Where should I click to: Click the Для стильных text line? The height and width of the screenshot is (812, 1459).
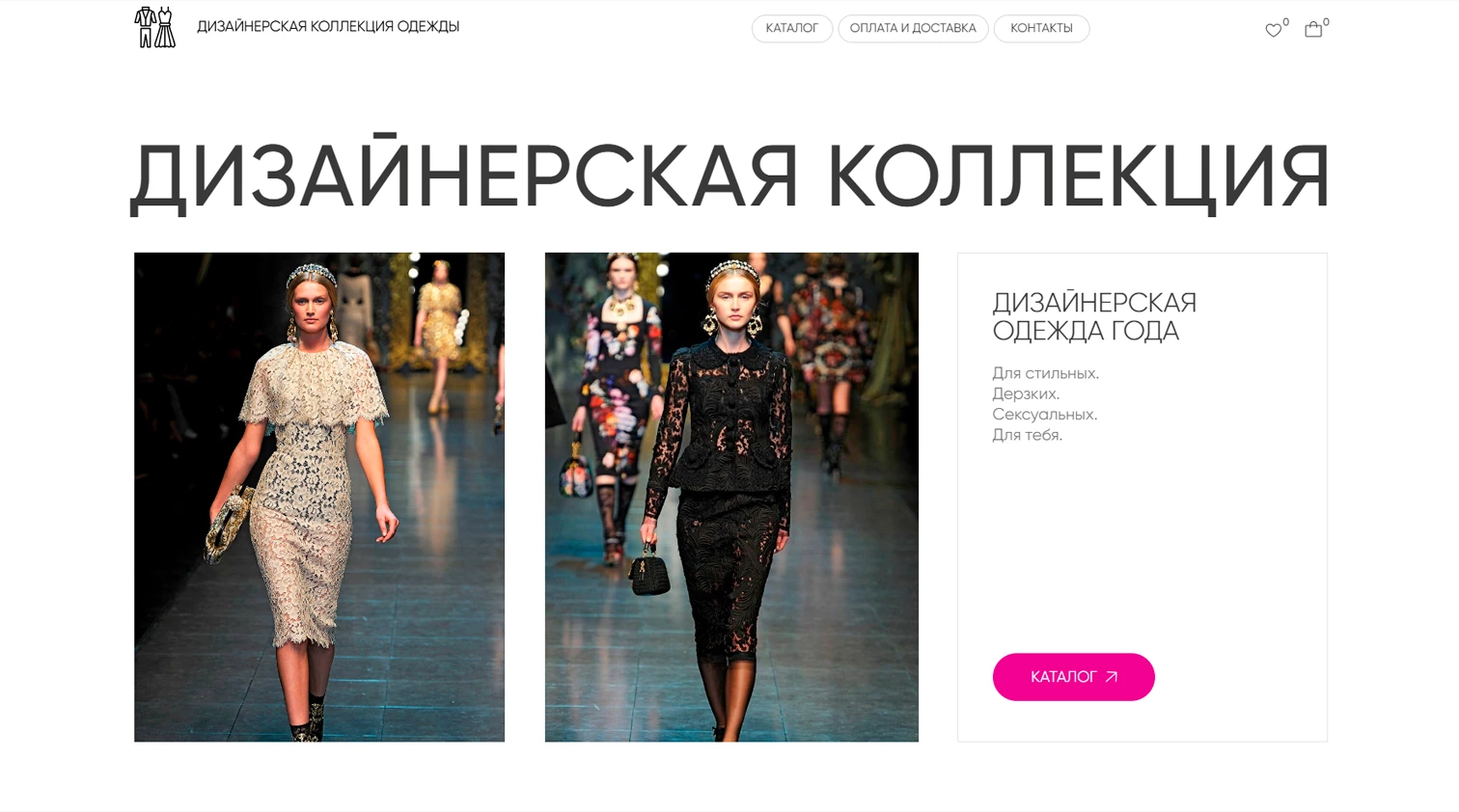(1045, 373)
